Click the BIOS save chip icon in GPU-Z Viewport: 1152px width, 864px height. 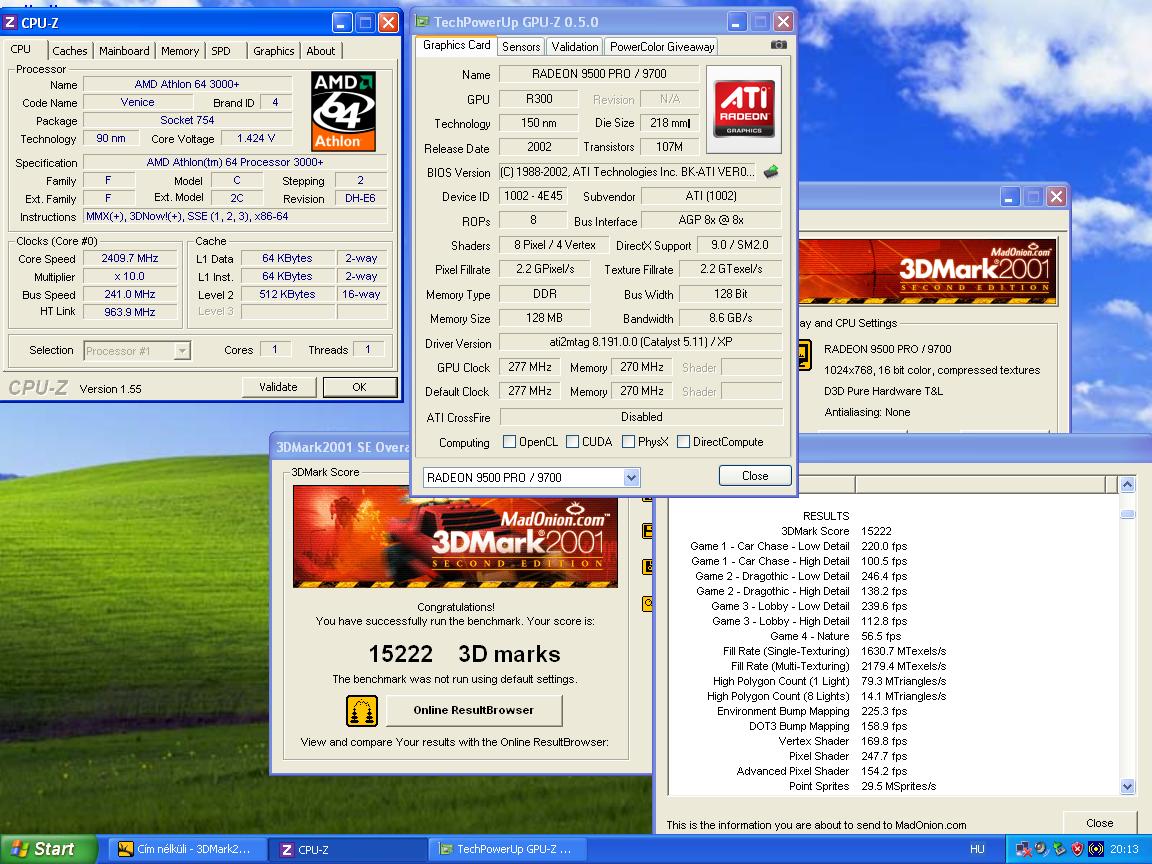(771, 172)
